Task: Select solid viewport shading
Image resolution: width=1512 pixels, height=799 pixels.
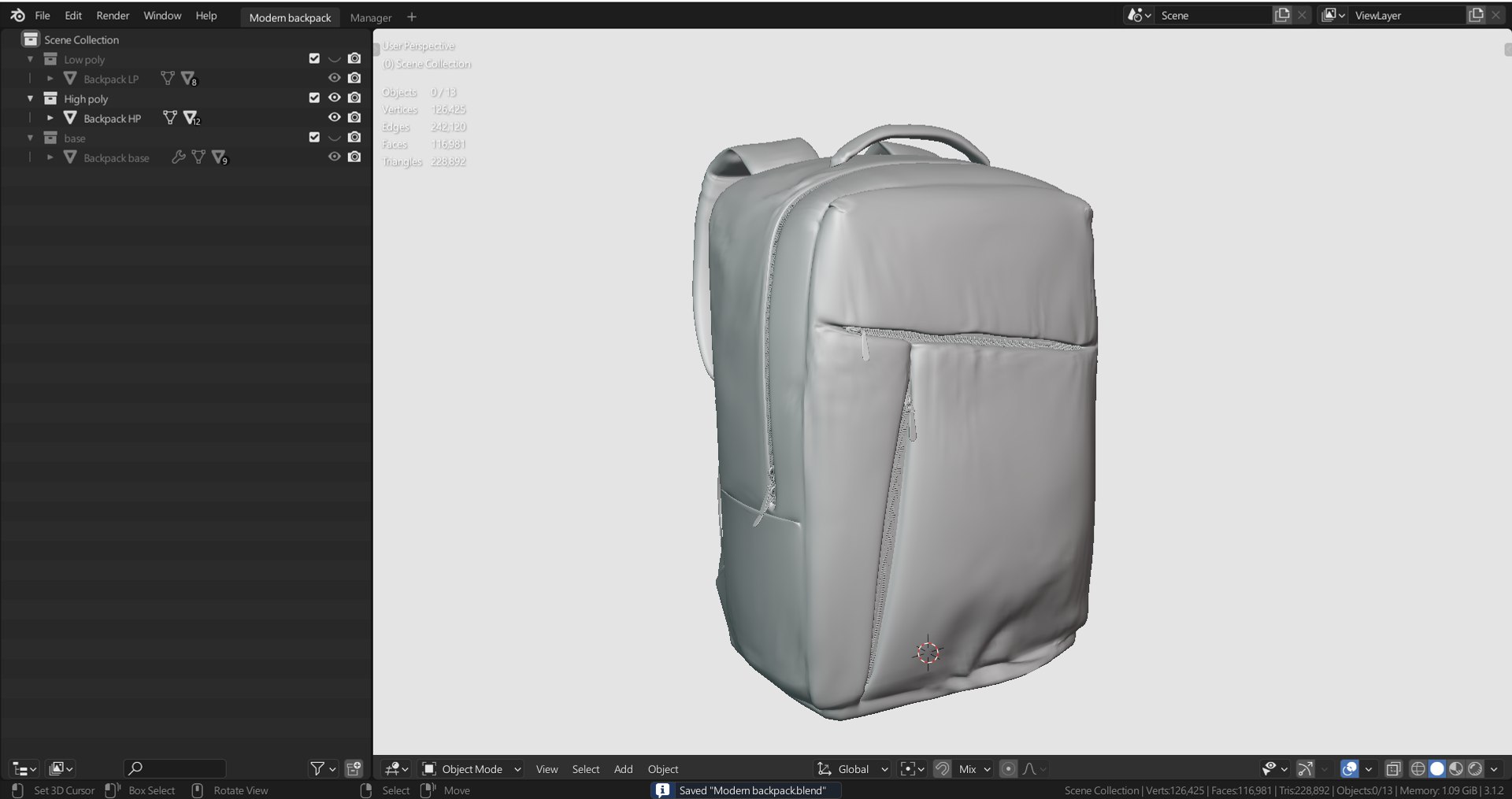Action: point(1437,768)
